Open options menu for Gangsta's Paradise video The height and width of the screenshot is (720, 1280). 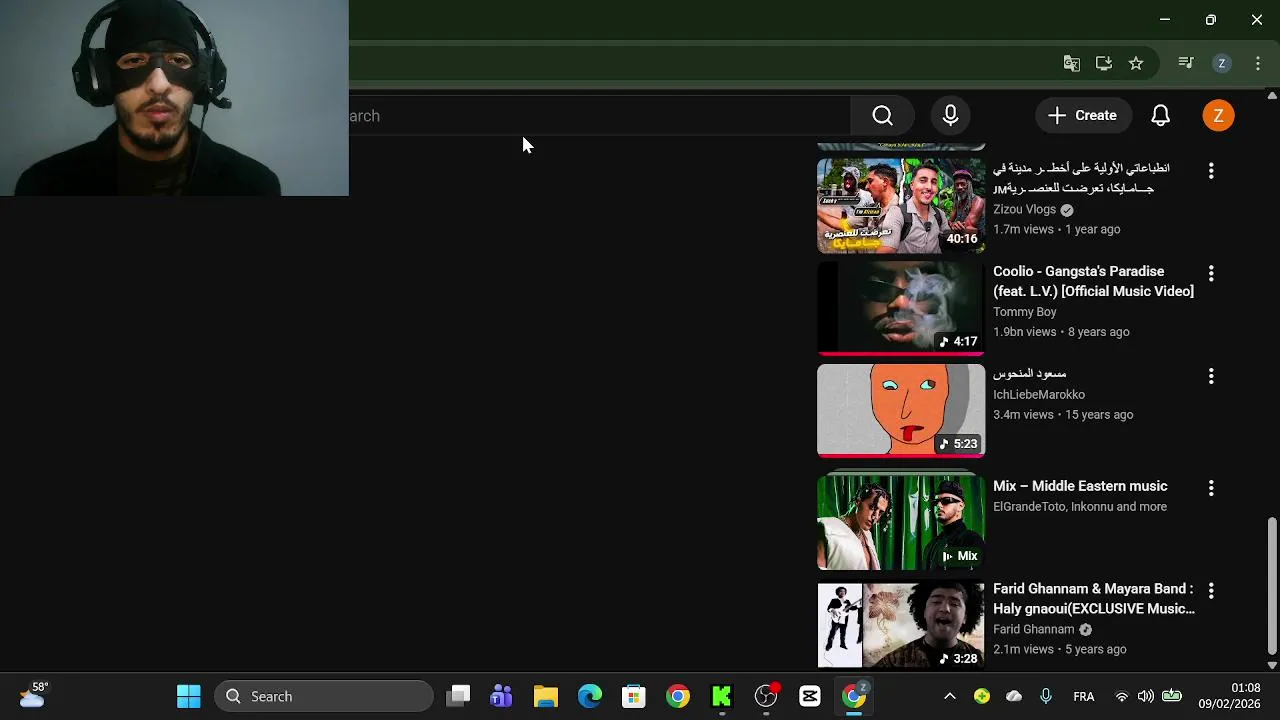tap(1211, 273)
